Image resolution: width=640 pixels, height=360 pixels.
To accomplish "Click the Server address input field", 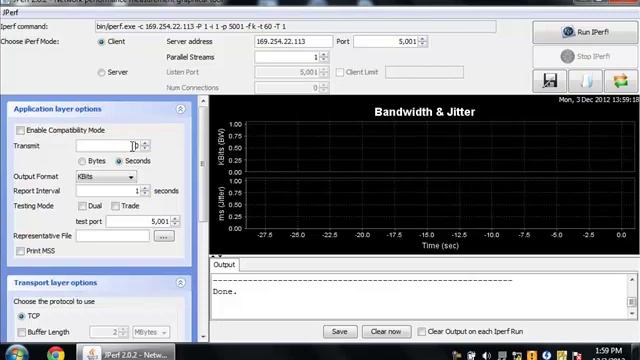I will 293,42.
